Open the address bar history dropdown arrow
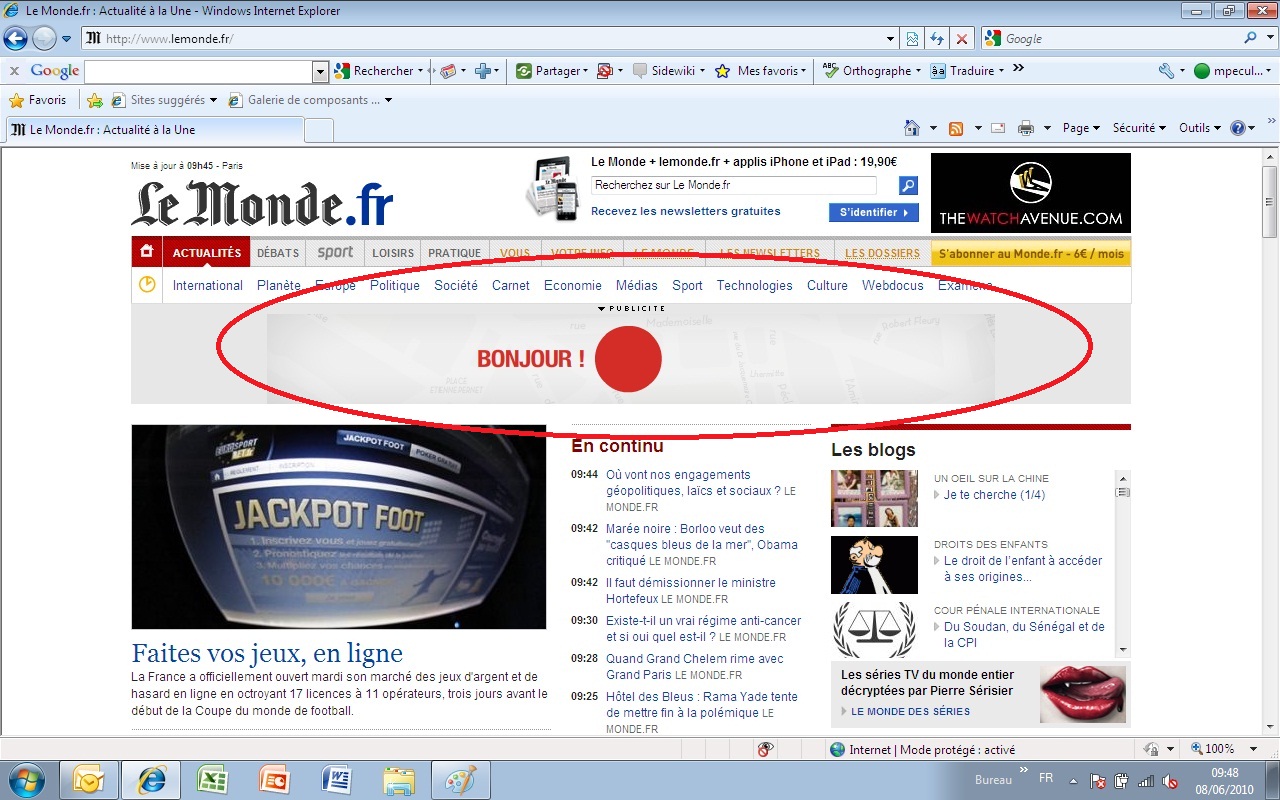1280x800 pixels. [891, 39]
